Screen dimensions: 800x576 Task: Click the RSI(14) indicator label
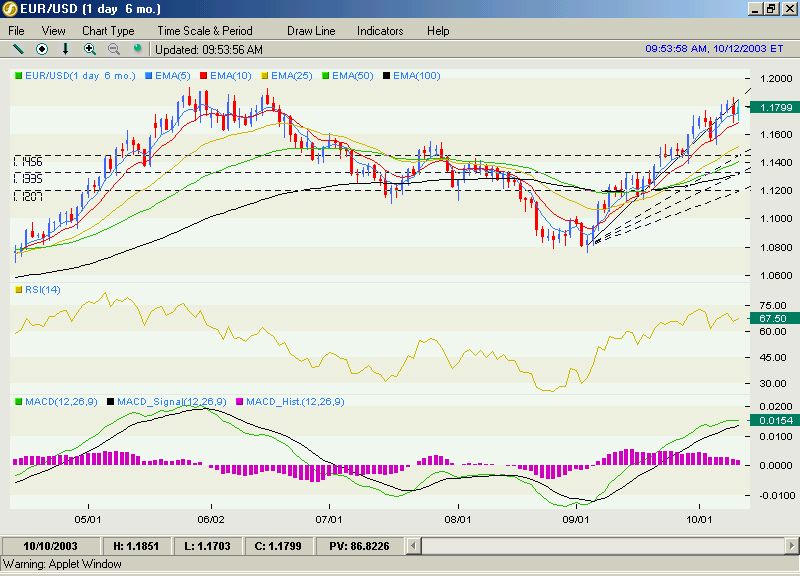tap(43, 290)
